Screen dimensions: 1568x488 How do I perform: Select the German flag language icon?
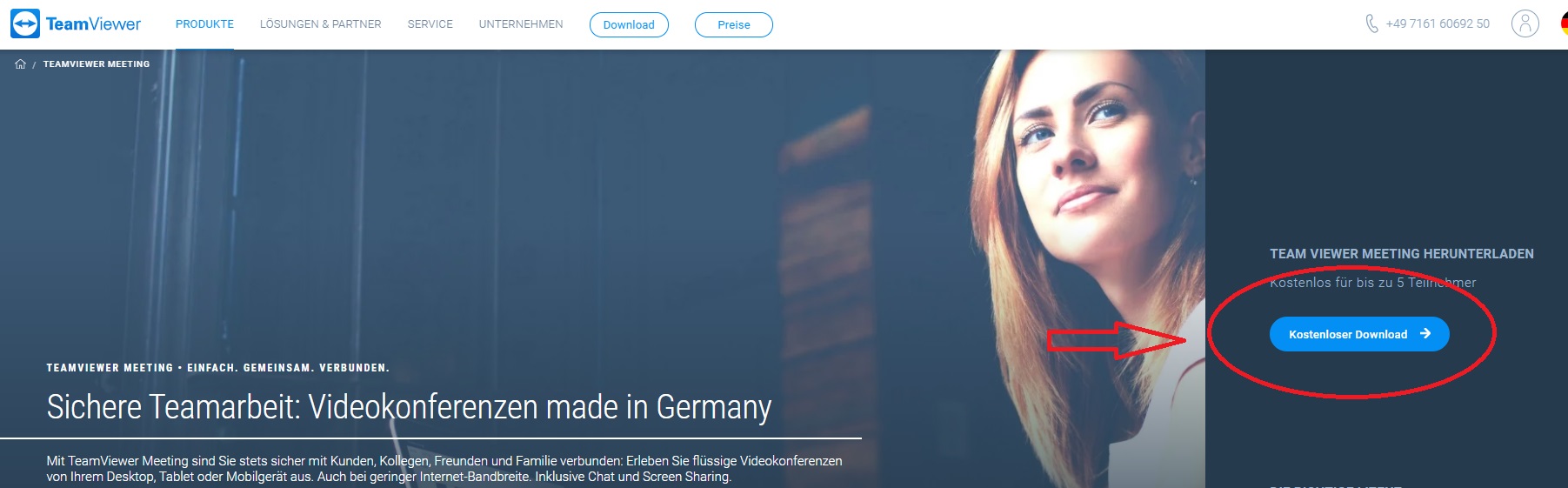point(1564,23)
